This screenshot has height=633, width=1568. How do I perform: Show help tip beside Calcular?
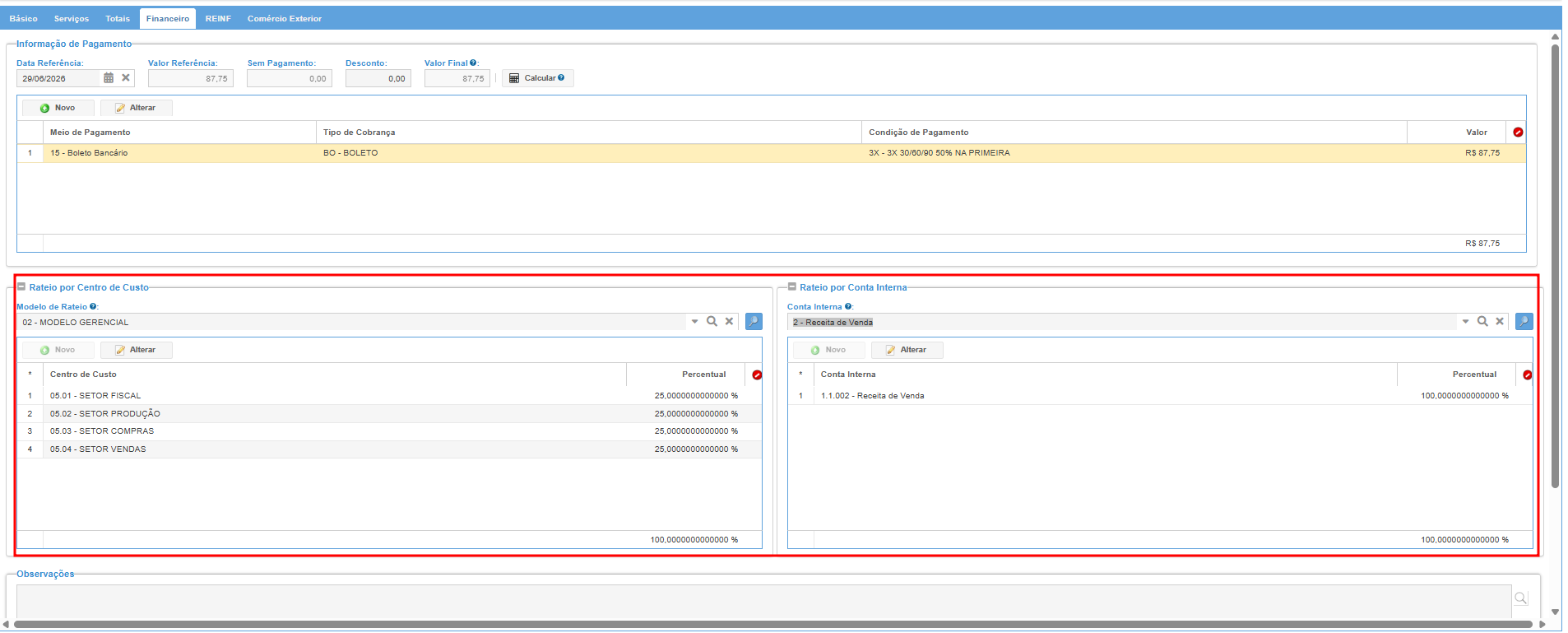pos(561,77)
